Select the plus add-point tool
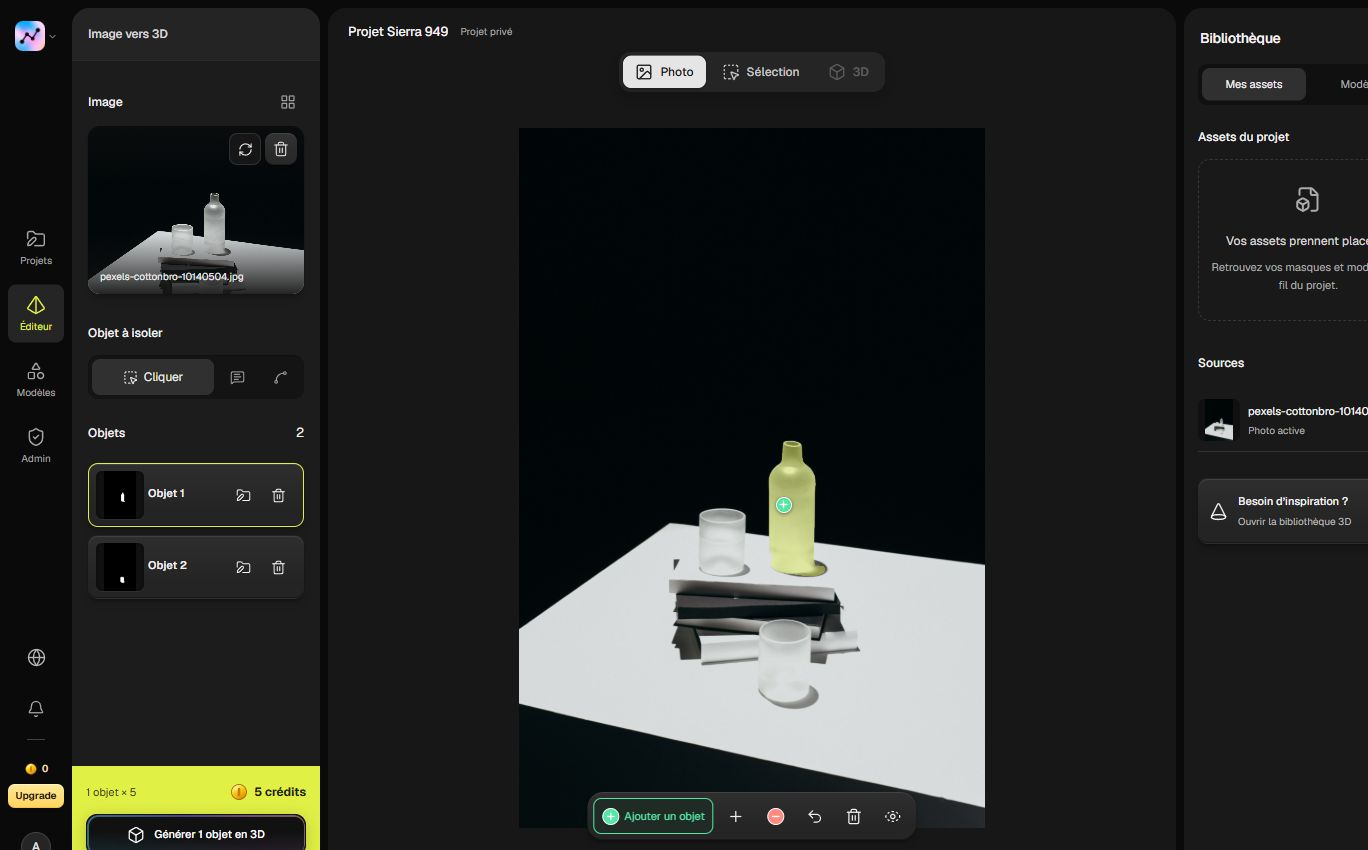1368x850 pixels. pyautogui.click(x=736, y=816)
